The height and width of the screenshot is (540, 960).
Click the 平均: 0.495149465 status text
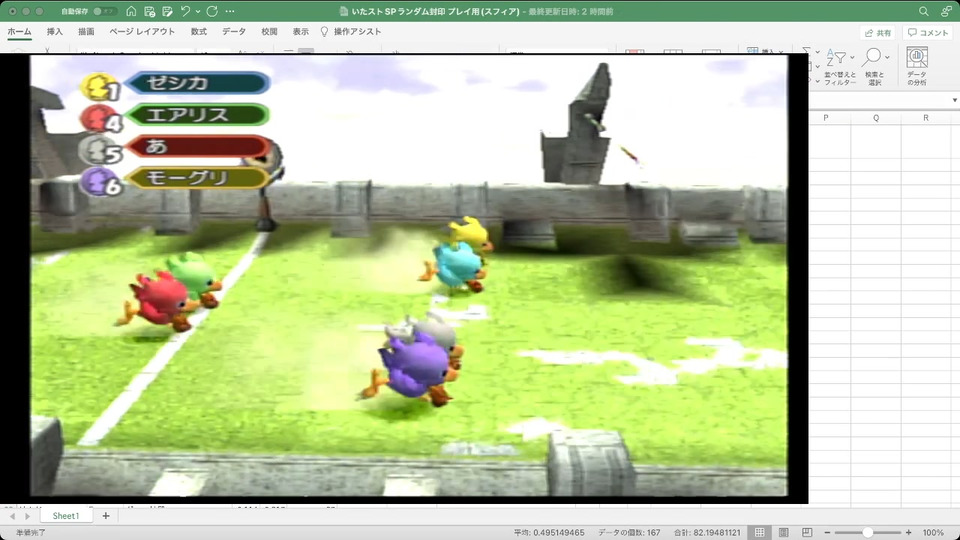click(x=549, y=533)
